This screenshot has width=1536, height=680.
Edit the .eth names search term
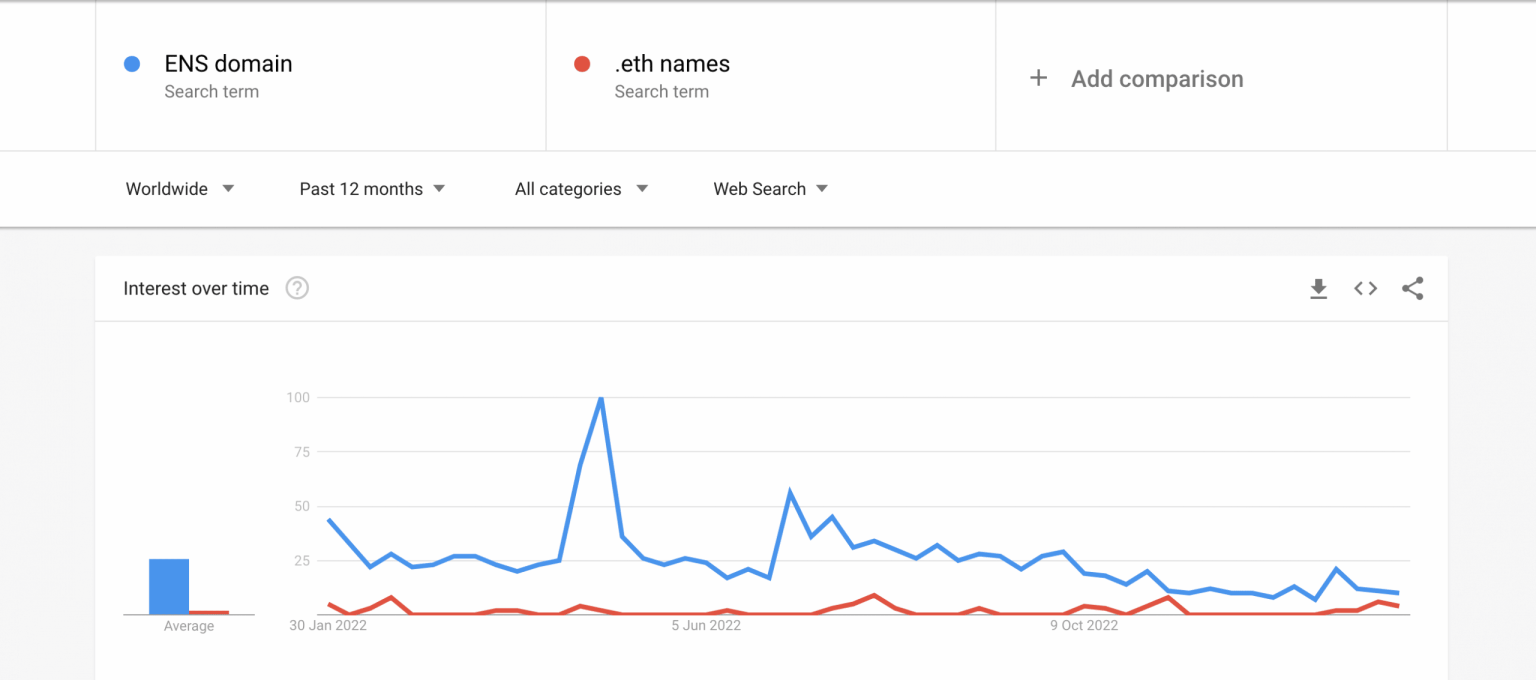[x=672, y=64]
